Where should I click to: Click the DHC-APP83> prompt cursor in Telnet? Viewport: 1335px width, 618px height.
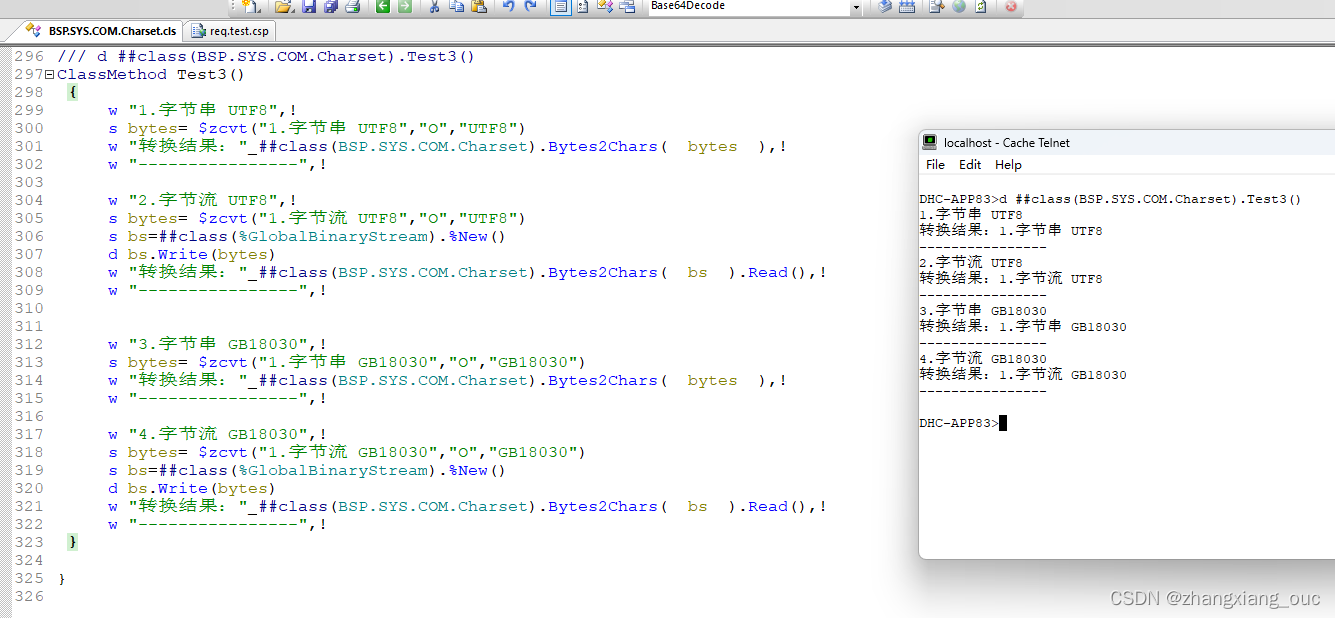tap(1003, 423)
